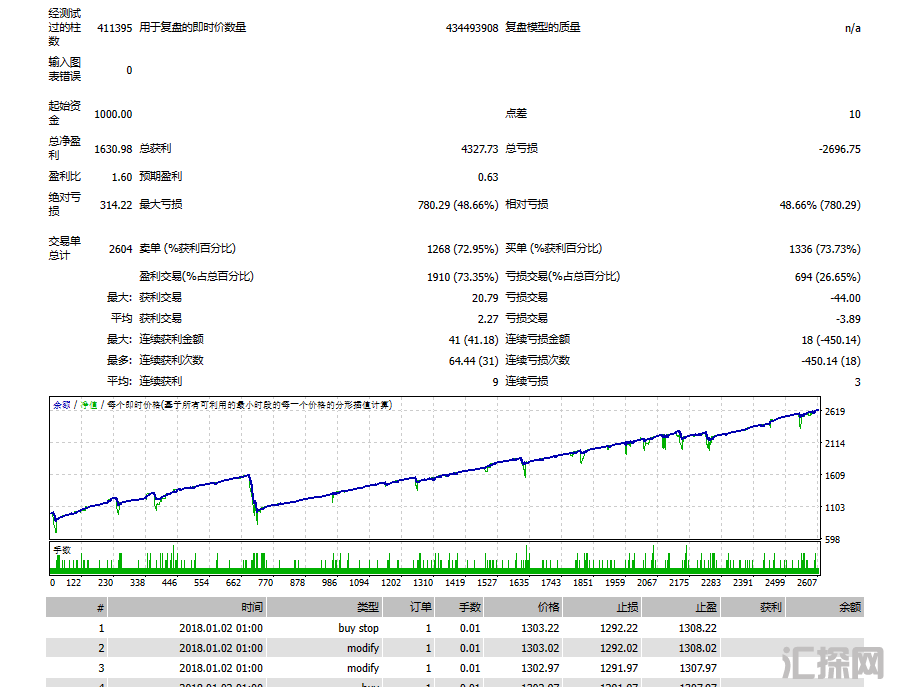Select the 价格 column header
Viewport: 904px width, 687px height.
[x=549, y=607]
